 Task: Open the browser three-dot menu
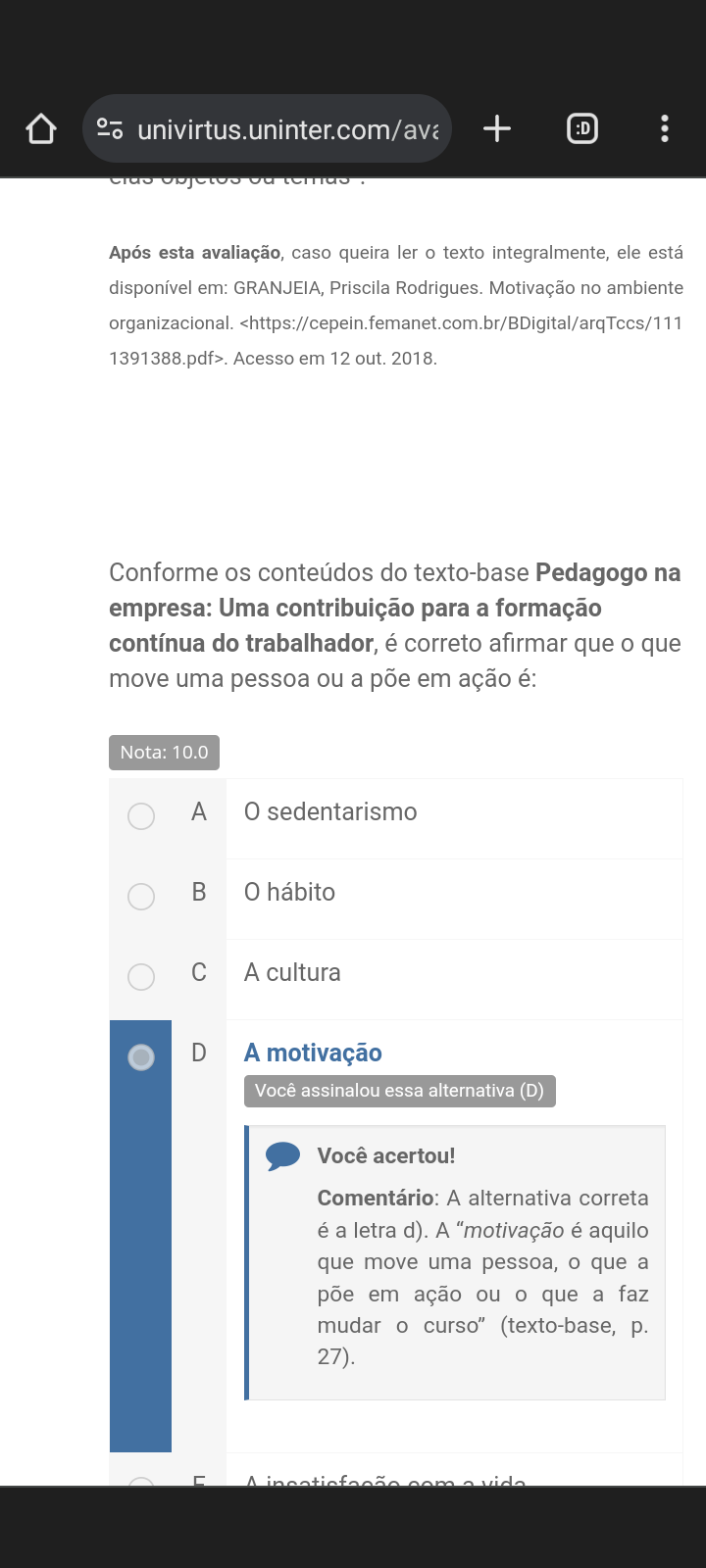(x=665, y=128)
